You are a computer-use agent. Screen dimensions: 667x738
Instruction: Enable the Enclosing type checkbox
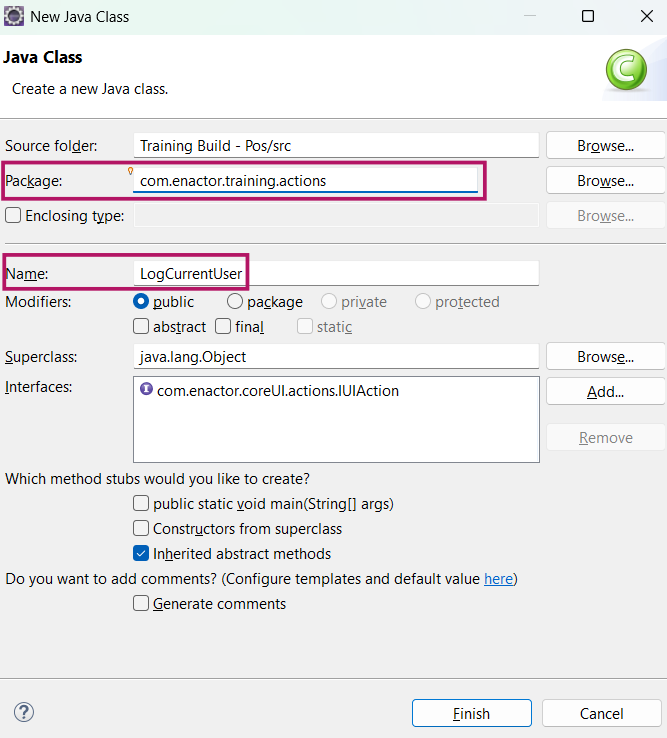[x=13, y=216]
